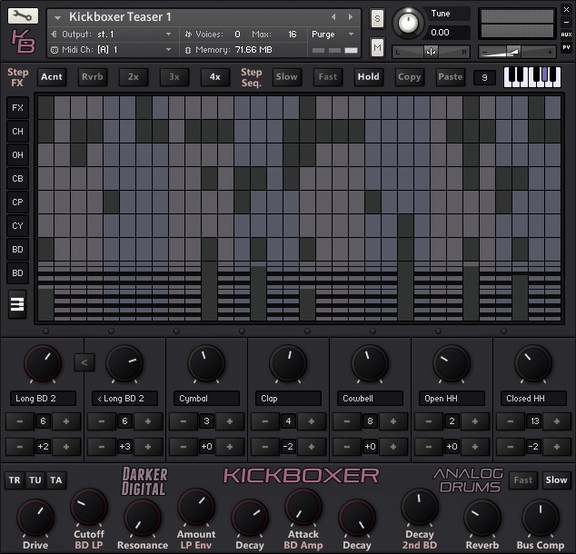The height and width of the screenshot is (554, 576).
Task: Toggle the Hold button
Action: tap(368, 77)
